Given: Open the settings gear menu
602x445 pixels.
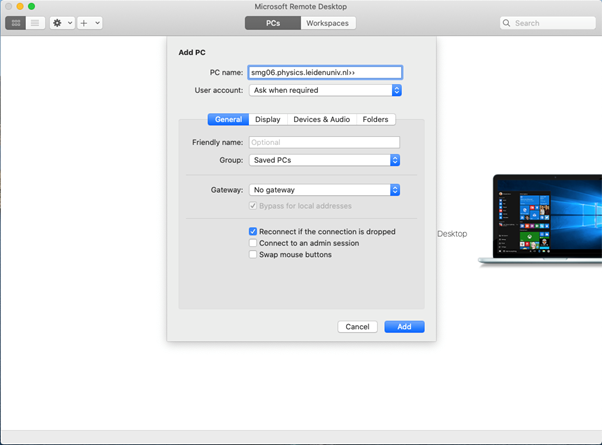Looking at the screenshot, I should pyautogui.click(x=58, y=22).
